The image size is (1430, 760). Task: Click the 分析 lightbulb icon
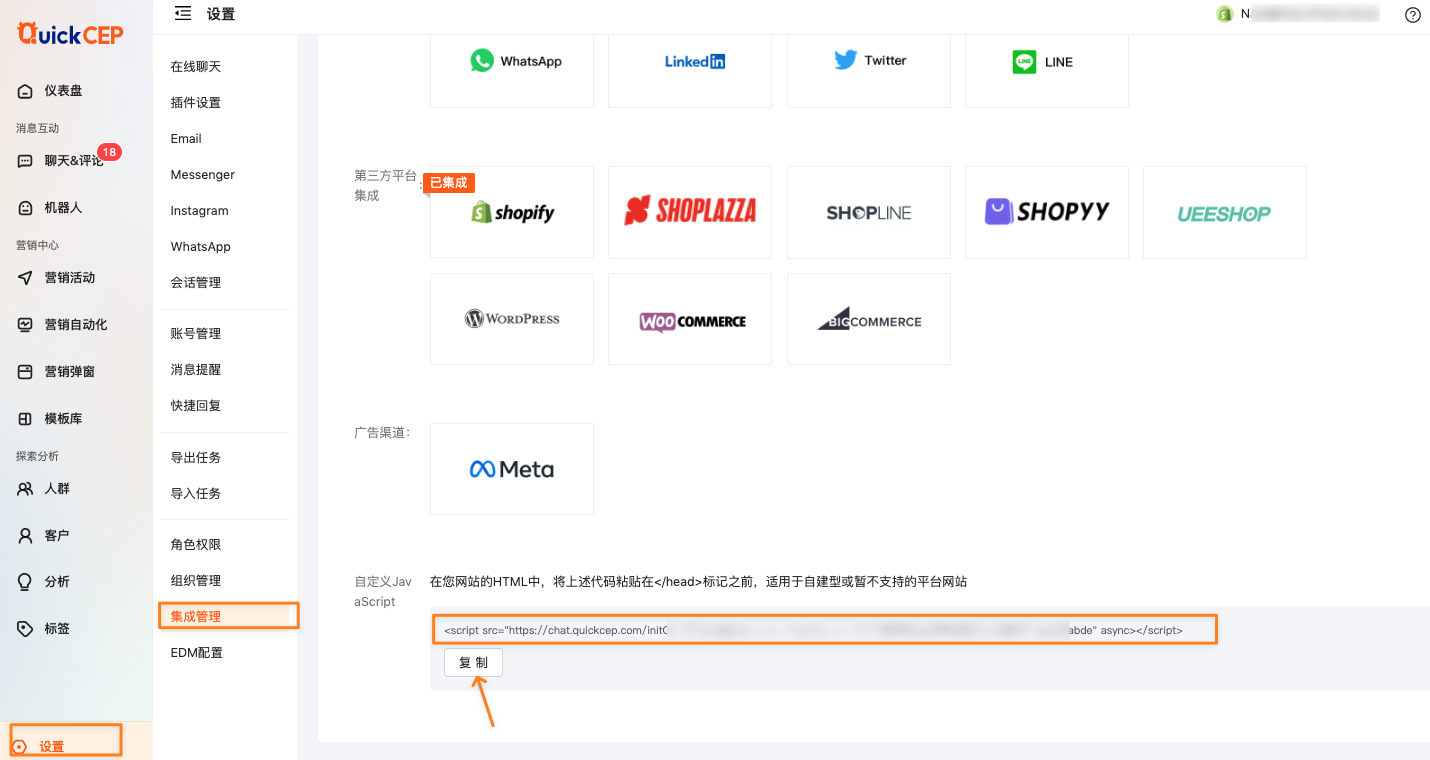26,582
